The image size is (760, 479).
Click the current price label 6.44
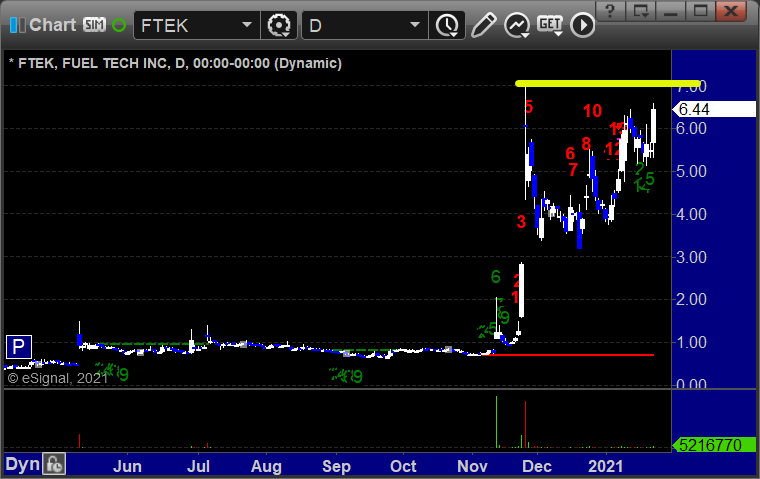tap(714, 109)
